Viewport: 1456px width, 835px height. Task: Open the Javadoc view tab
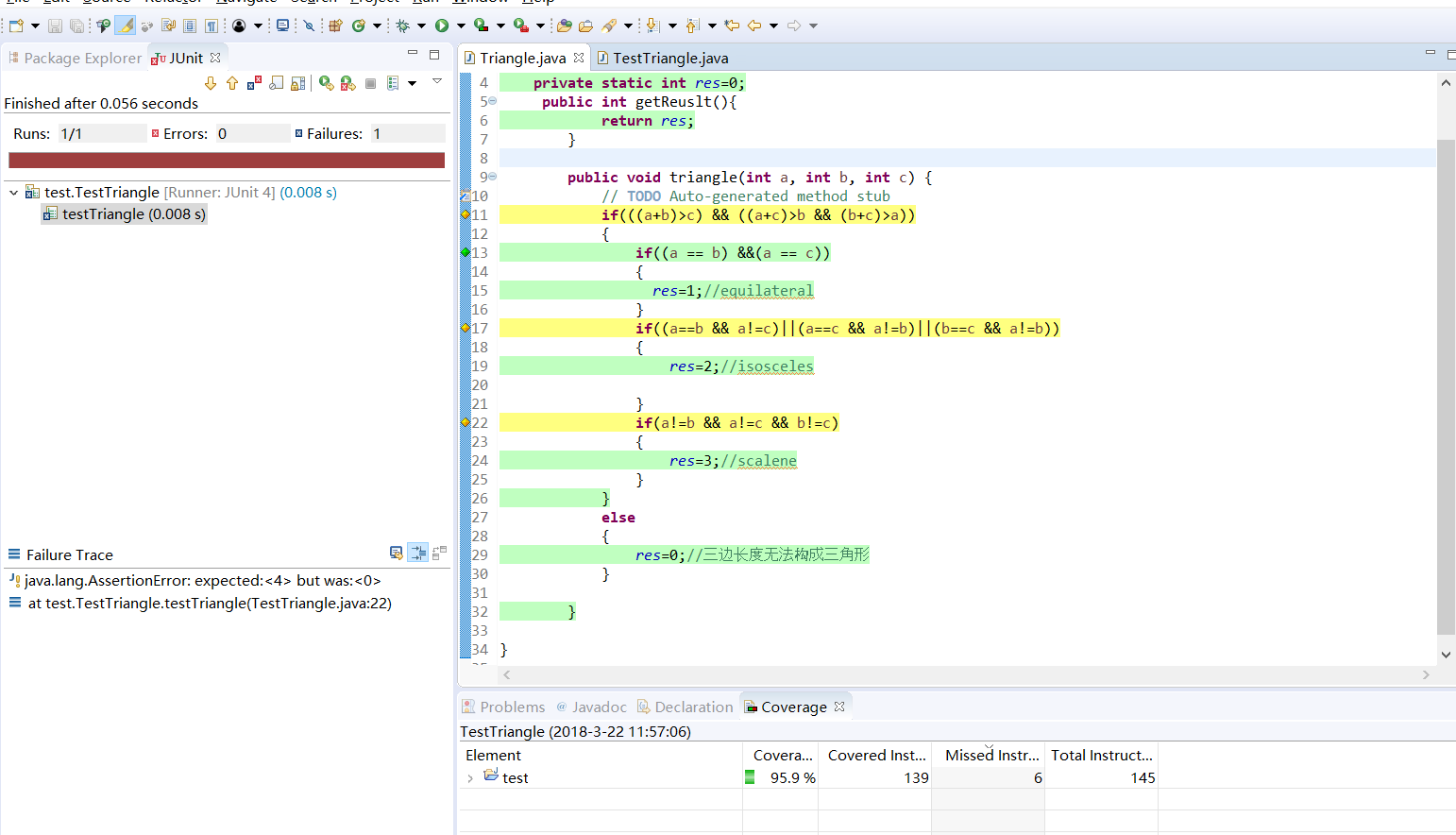coord(591,707)
